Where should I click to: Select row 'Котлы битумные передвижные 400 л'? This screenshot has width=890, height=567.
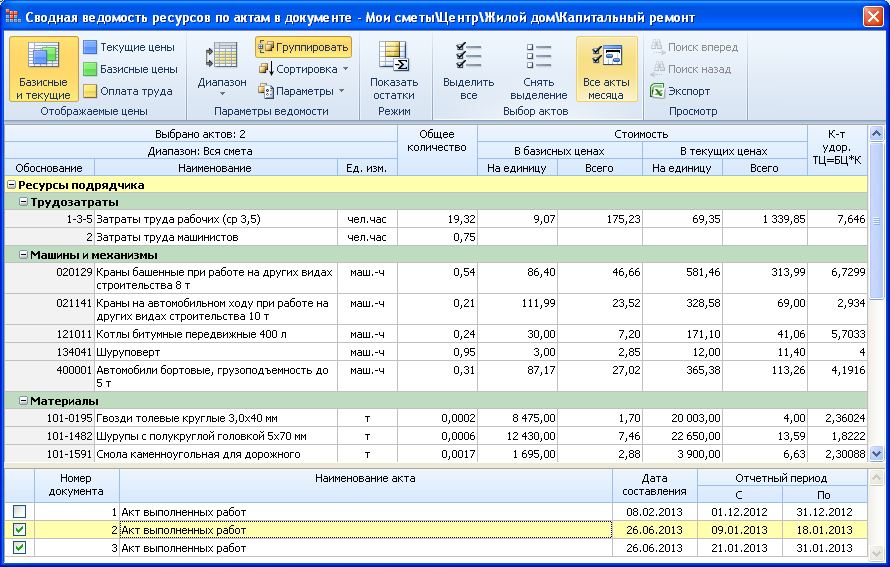tap(436, 334)
